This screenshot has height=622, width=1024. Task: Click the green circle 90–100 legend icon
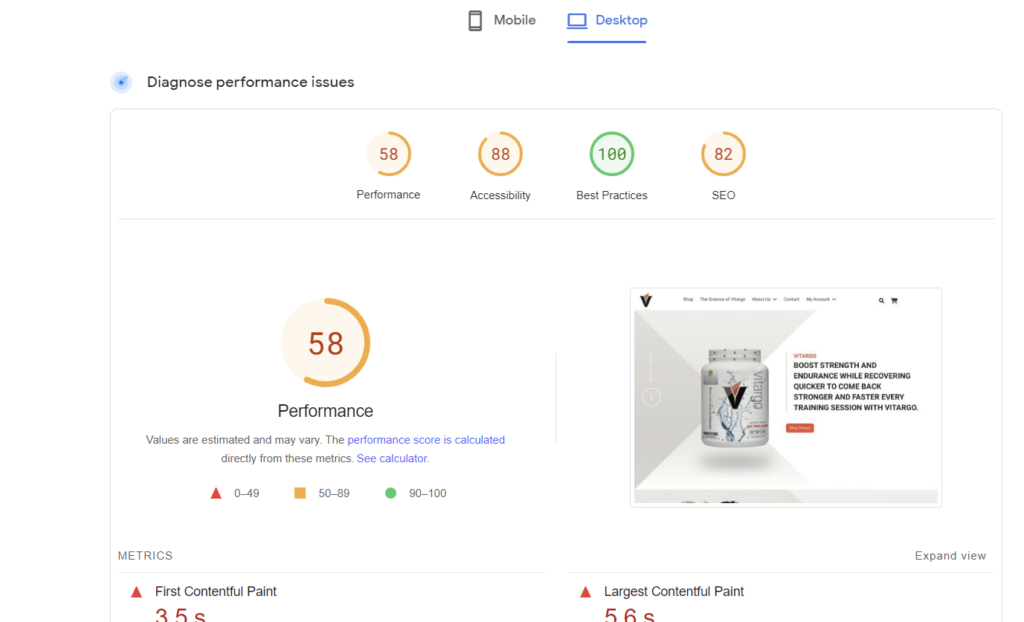pyautogui.click(x=390, y=493)
